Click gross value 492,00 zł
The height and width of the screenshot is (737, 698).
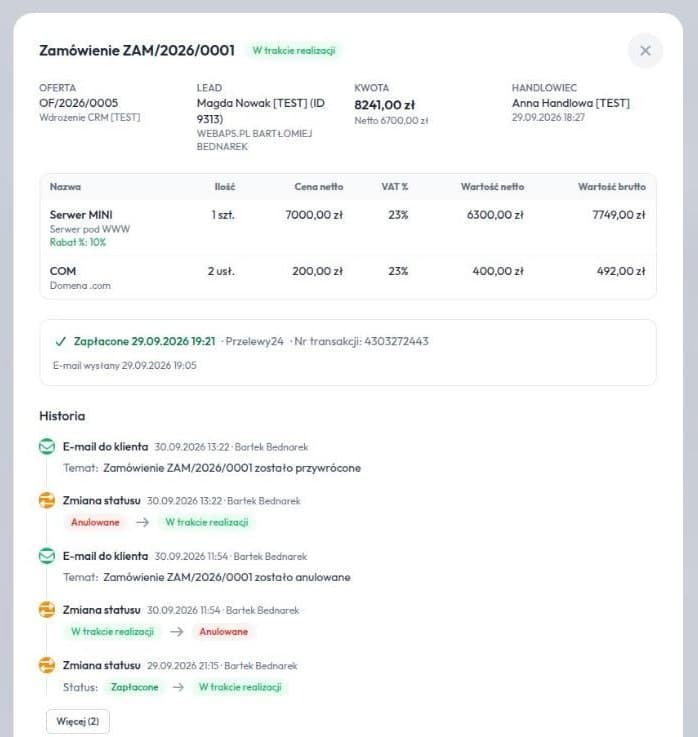pos(621,271)
